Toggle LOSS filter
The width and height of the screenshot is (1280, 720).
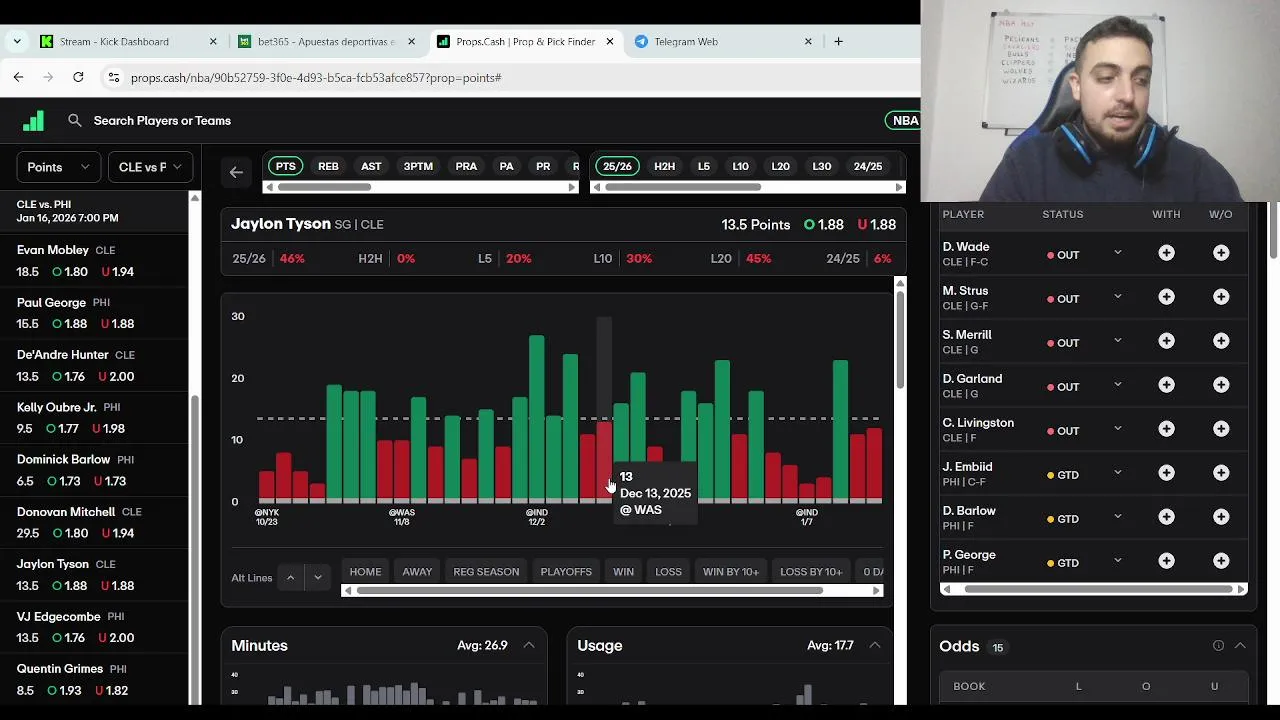(668, 572)
